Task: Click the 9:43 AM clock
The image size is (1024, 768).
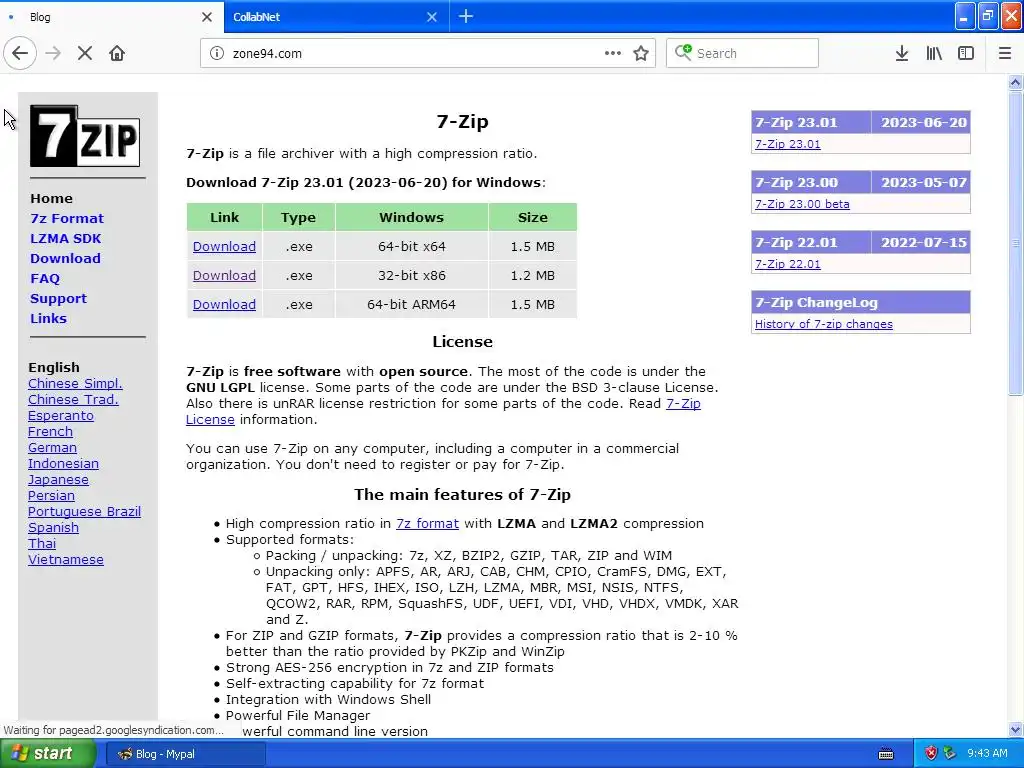Action: 987,754
